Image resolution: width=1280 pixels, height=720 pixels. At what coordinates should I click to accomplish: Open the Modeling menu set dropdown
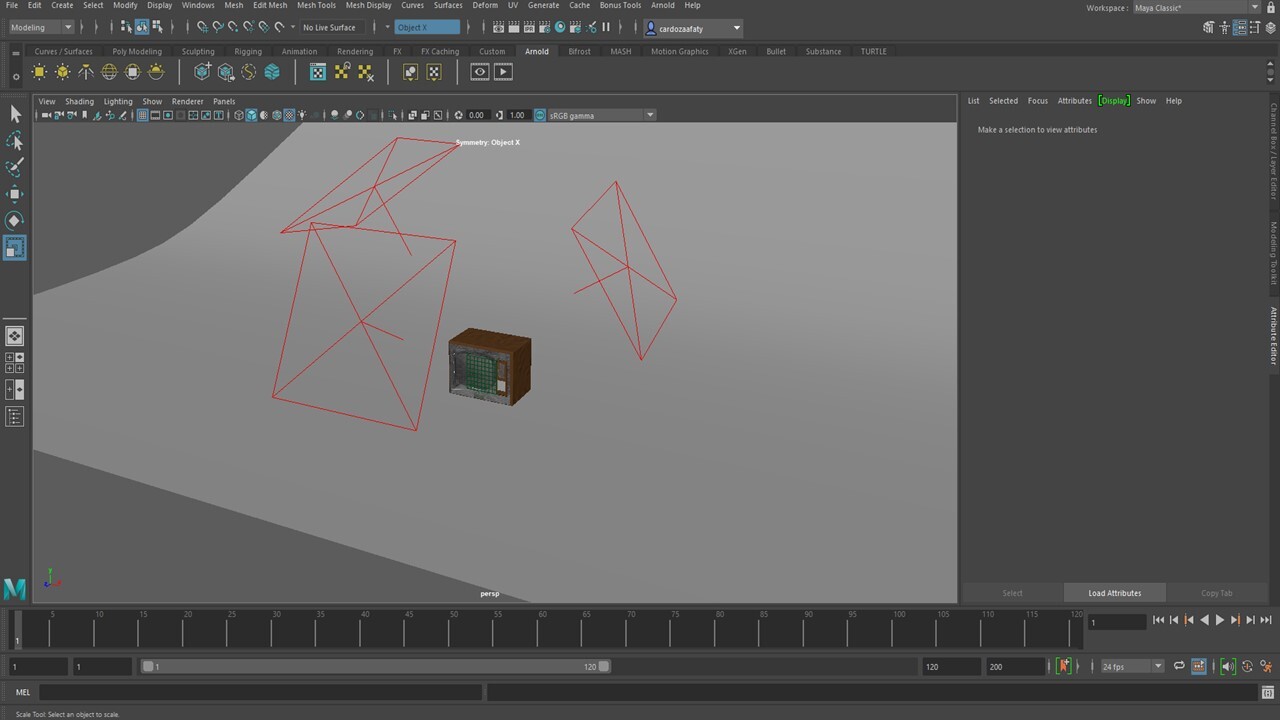[x=41, y=28]
